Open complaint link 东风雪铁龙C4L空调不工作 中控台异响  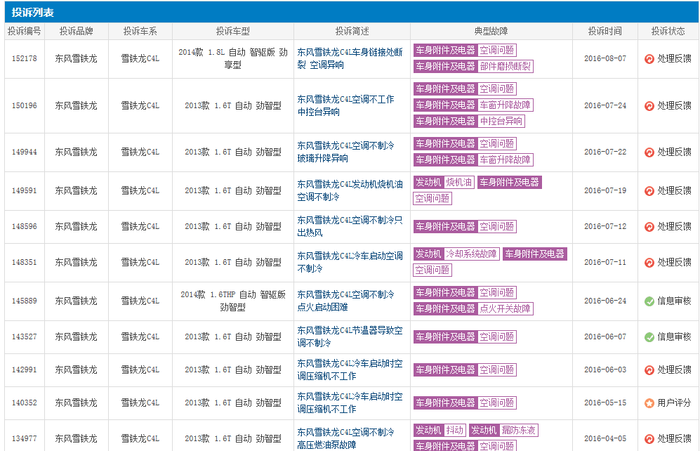click(346, 106)
